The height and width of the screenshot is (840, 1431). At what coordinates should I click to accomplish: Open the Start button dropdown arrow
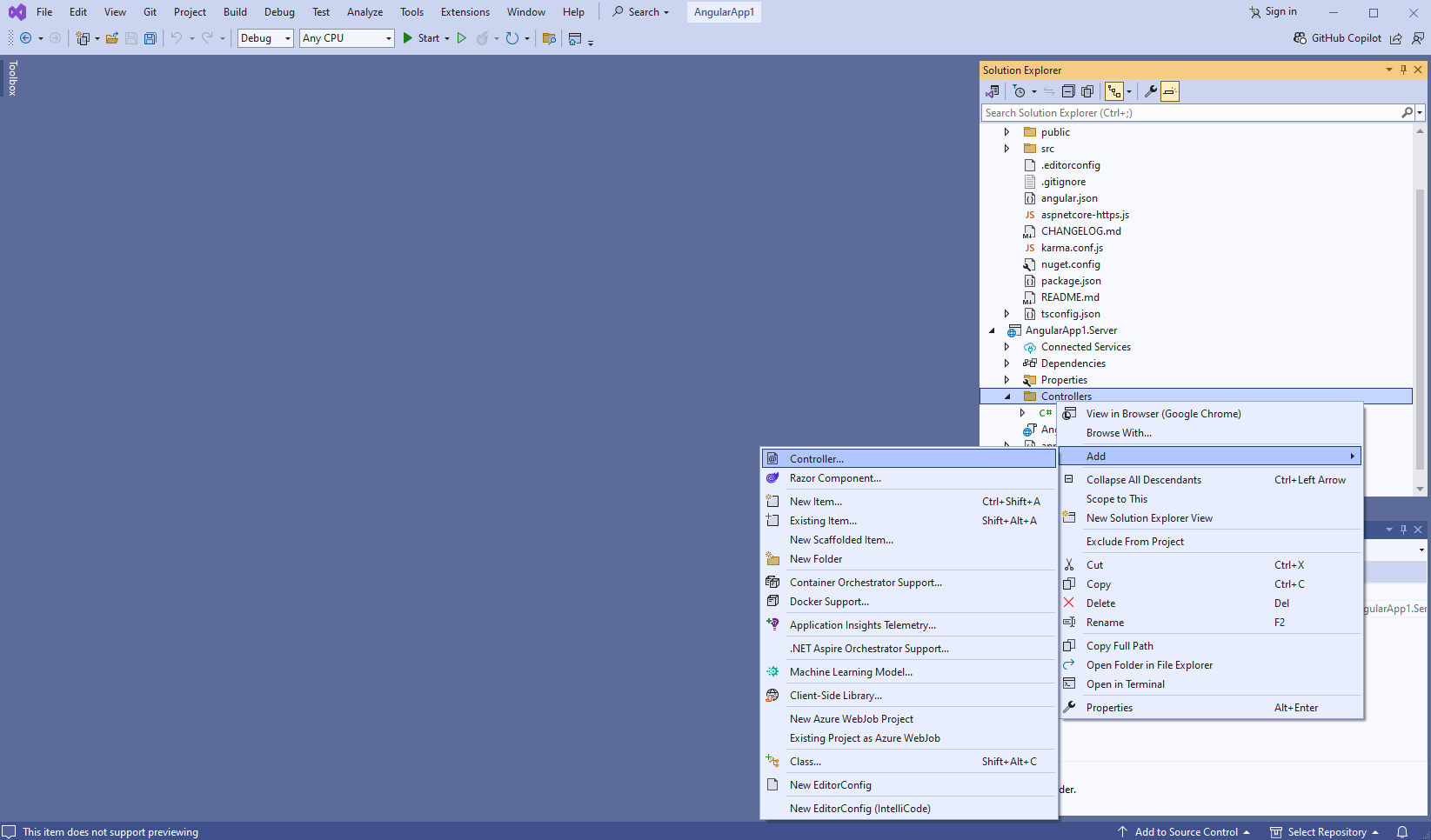tap(447, 38)
